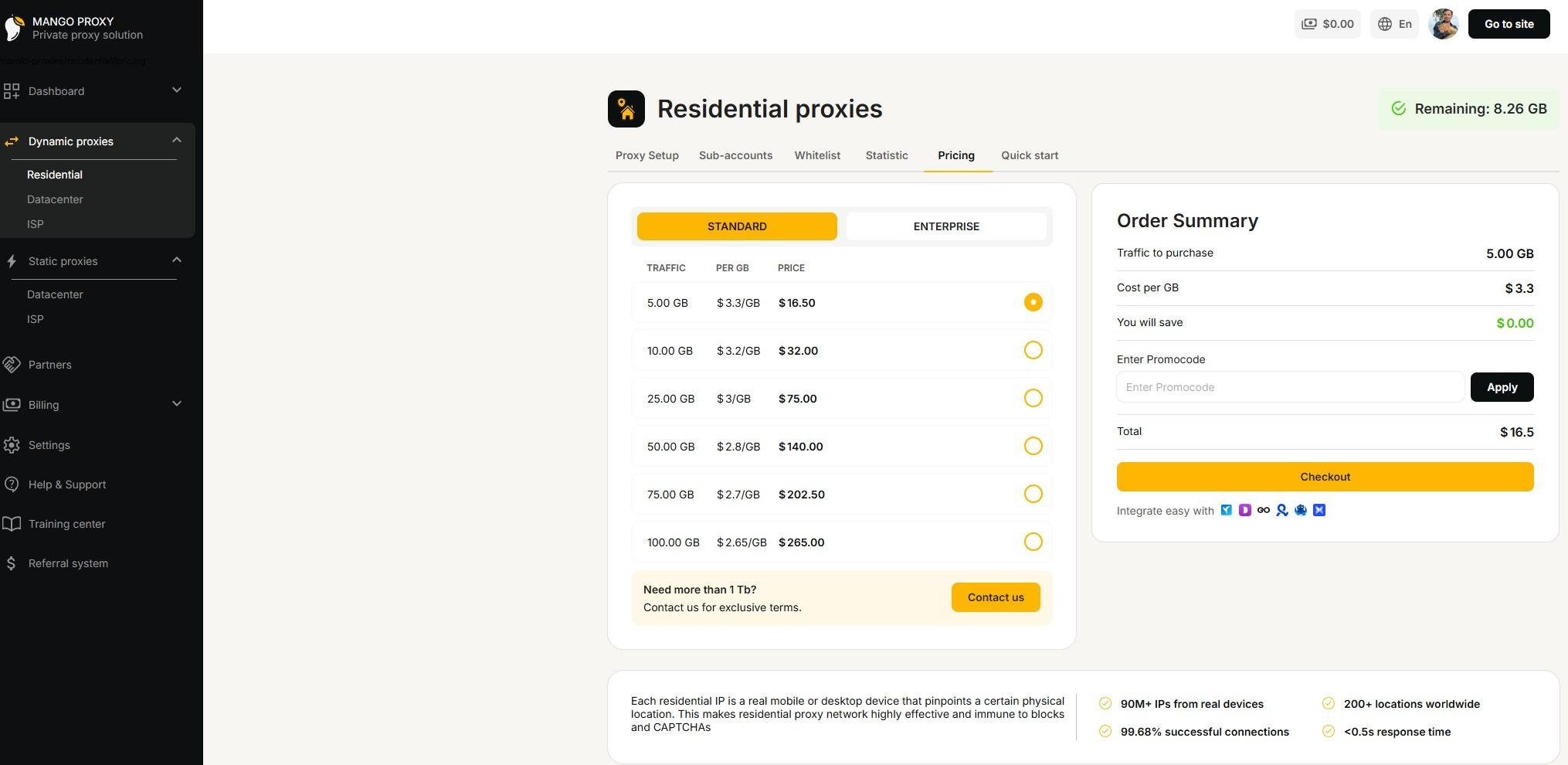
Task: Click the Contact us button
Action: point(995,597)
